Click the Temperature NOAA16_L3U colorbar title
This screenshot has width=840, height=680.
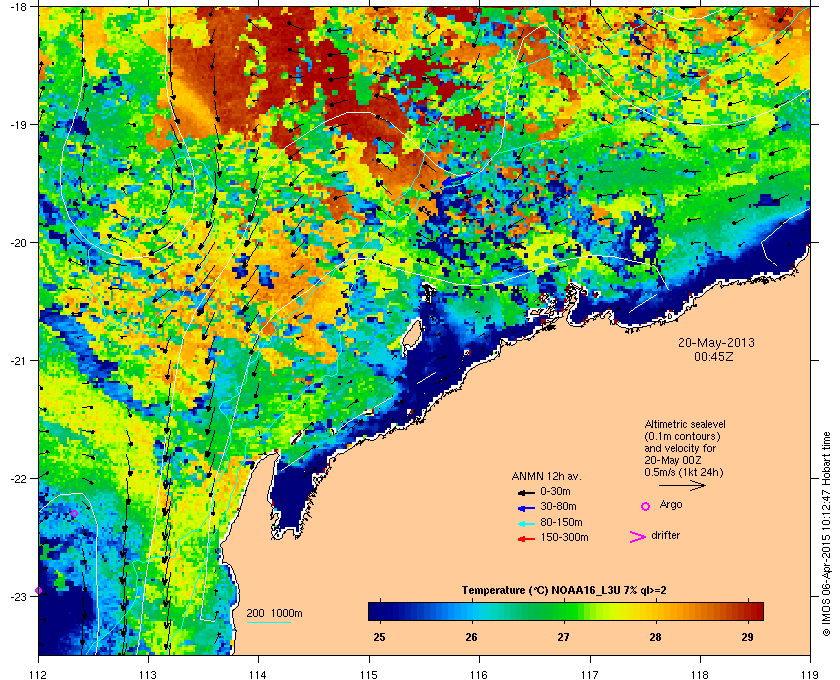pos(564,591)
